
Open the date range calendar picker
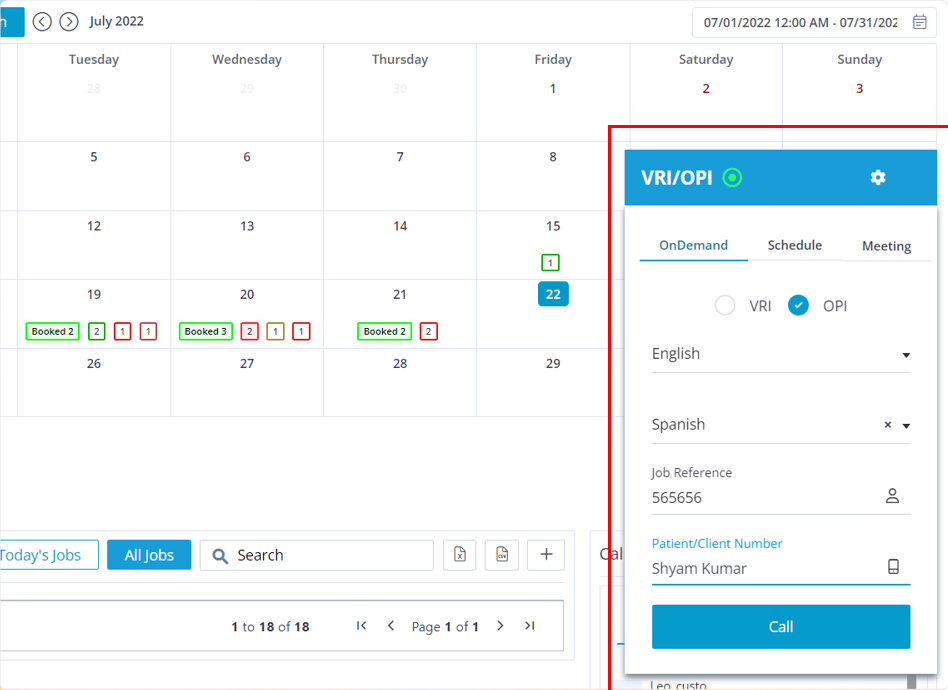[x=920, y=22]
